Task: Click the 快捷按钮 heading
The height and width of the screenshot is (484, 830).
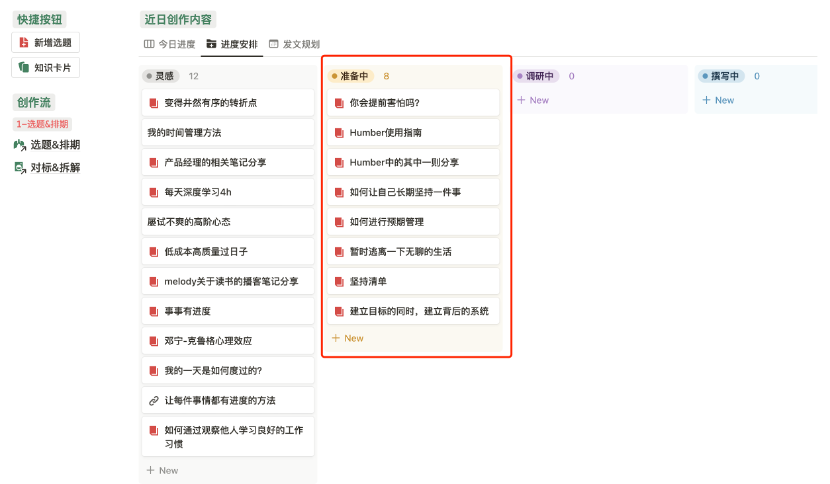Action: (x=39, y=20)
